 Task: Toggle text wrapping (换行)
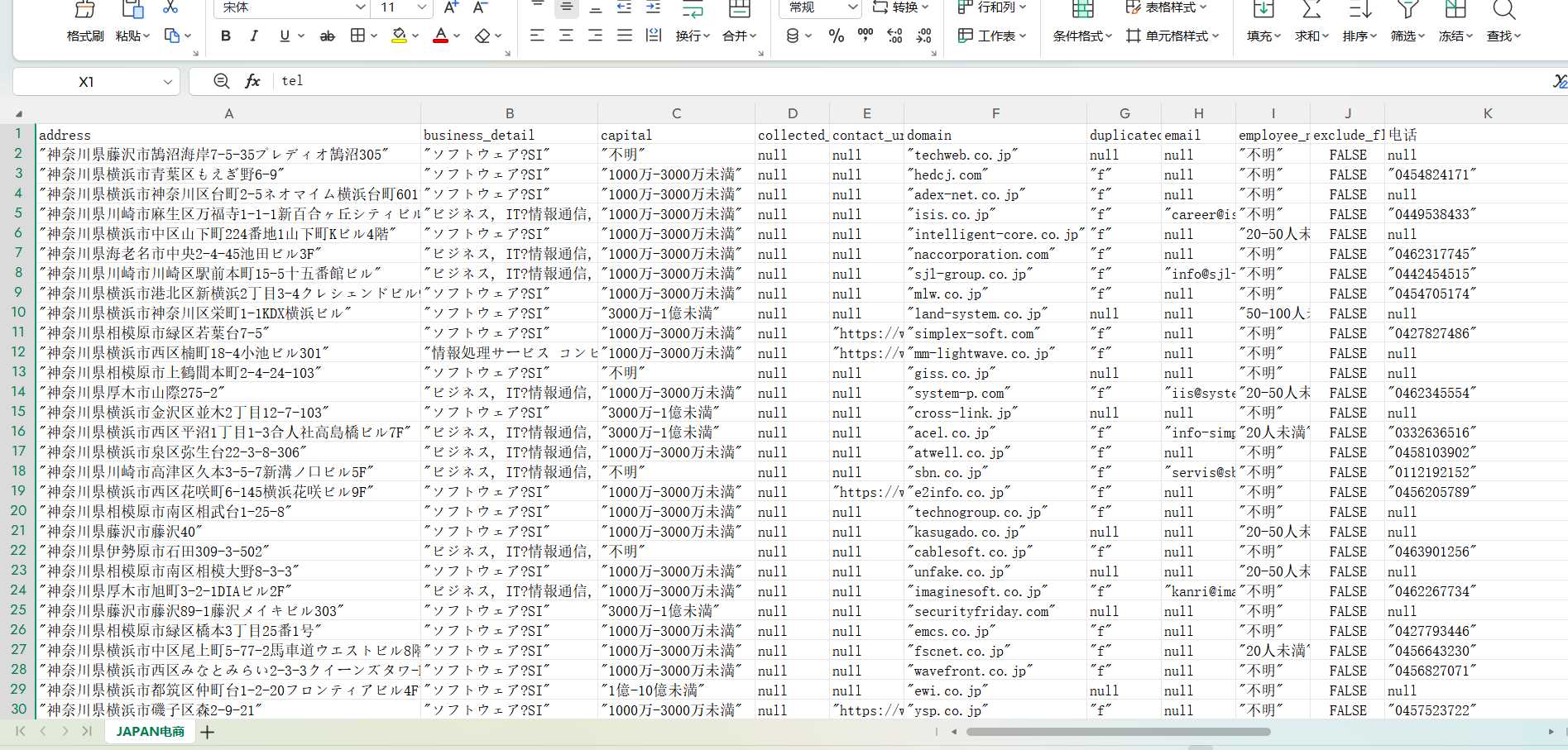tap(693, 22)
